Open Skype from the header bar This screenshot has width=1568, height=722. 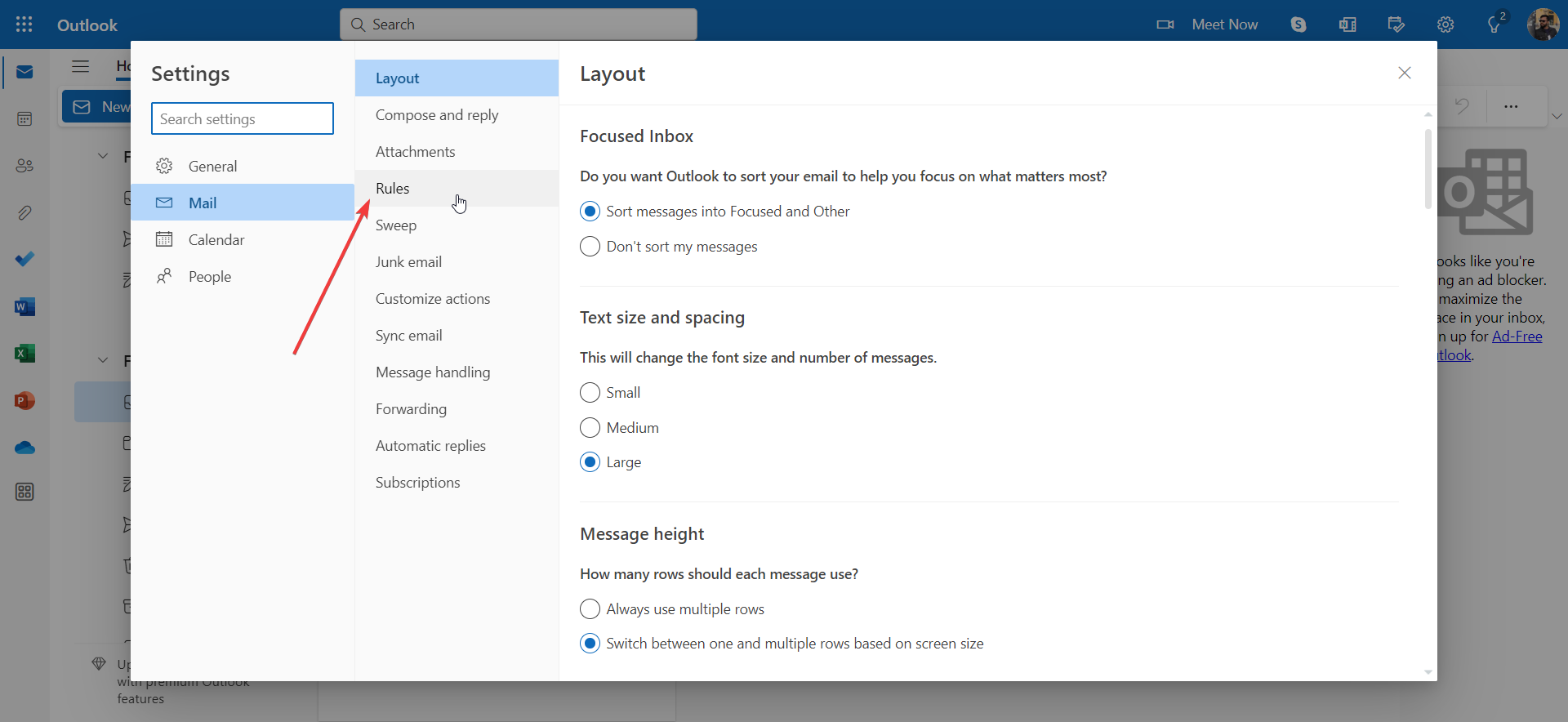pos(1298,25)
